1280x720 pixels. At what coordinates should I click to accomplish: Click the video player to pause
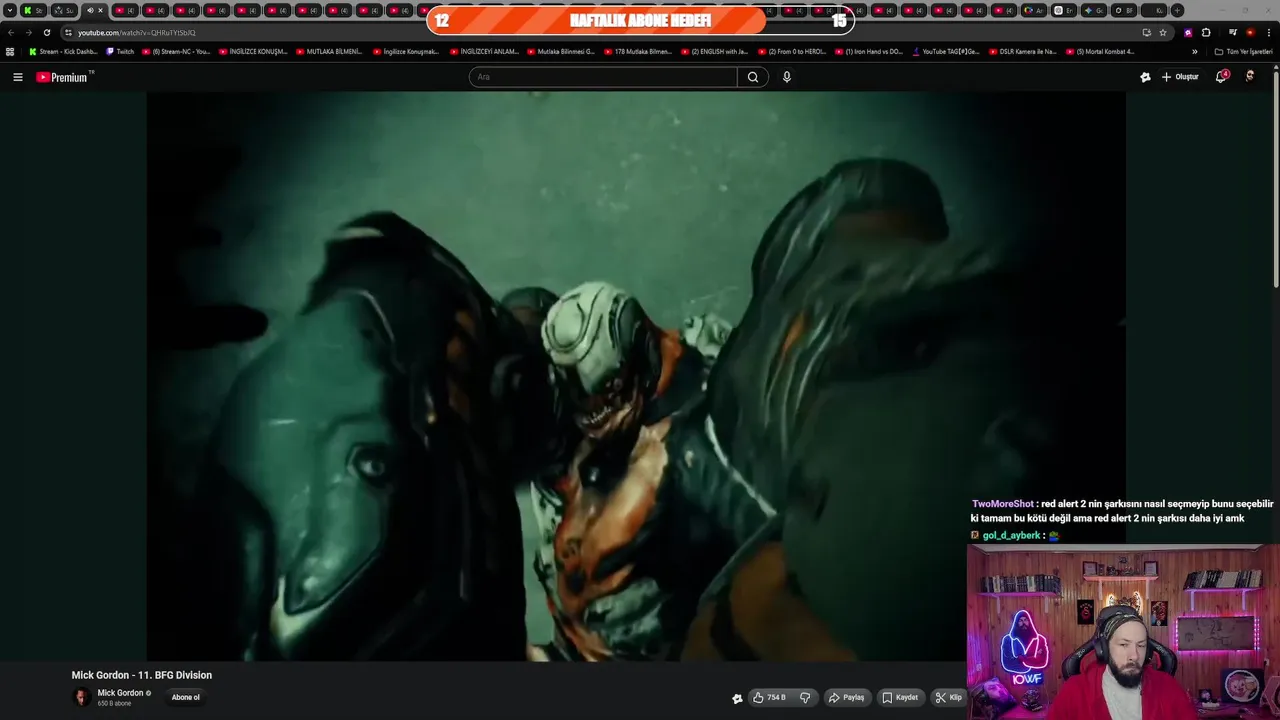[x=636, y=376]
